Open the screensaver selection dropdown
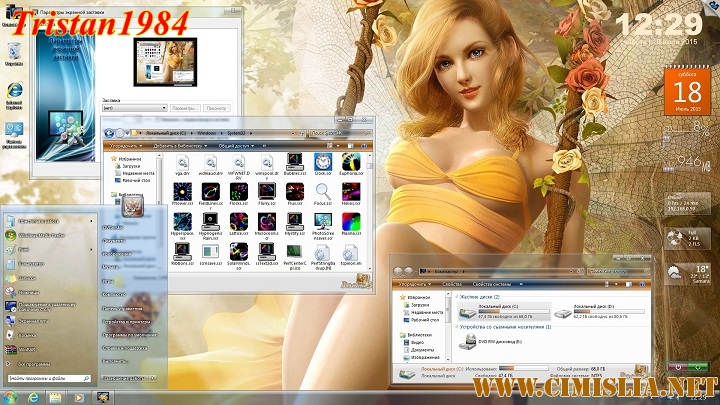 [134, 107]
